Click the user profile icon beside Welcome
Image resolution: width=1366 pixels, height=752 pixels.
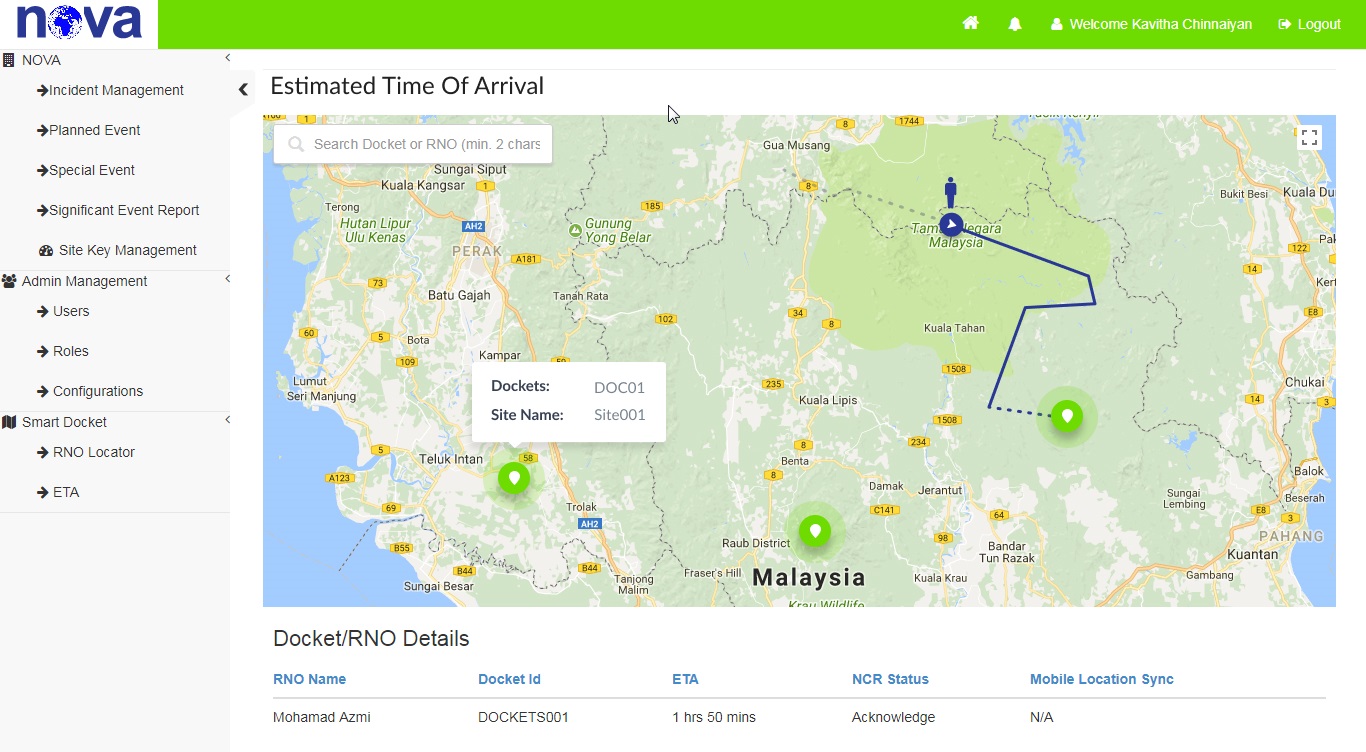click(x=1056, y=24)
